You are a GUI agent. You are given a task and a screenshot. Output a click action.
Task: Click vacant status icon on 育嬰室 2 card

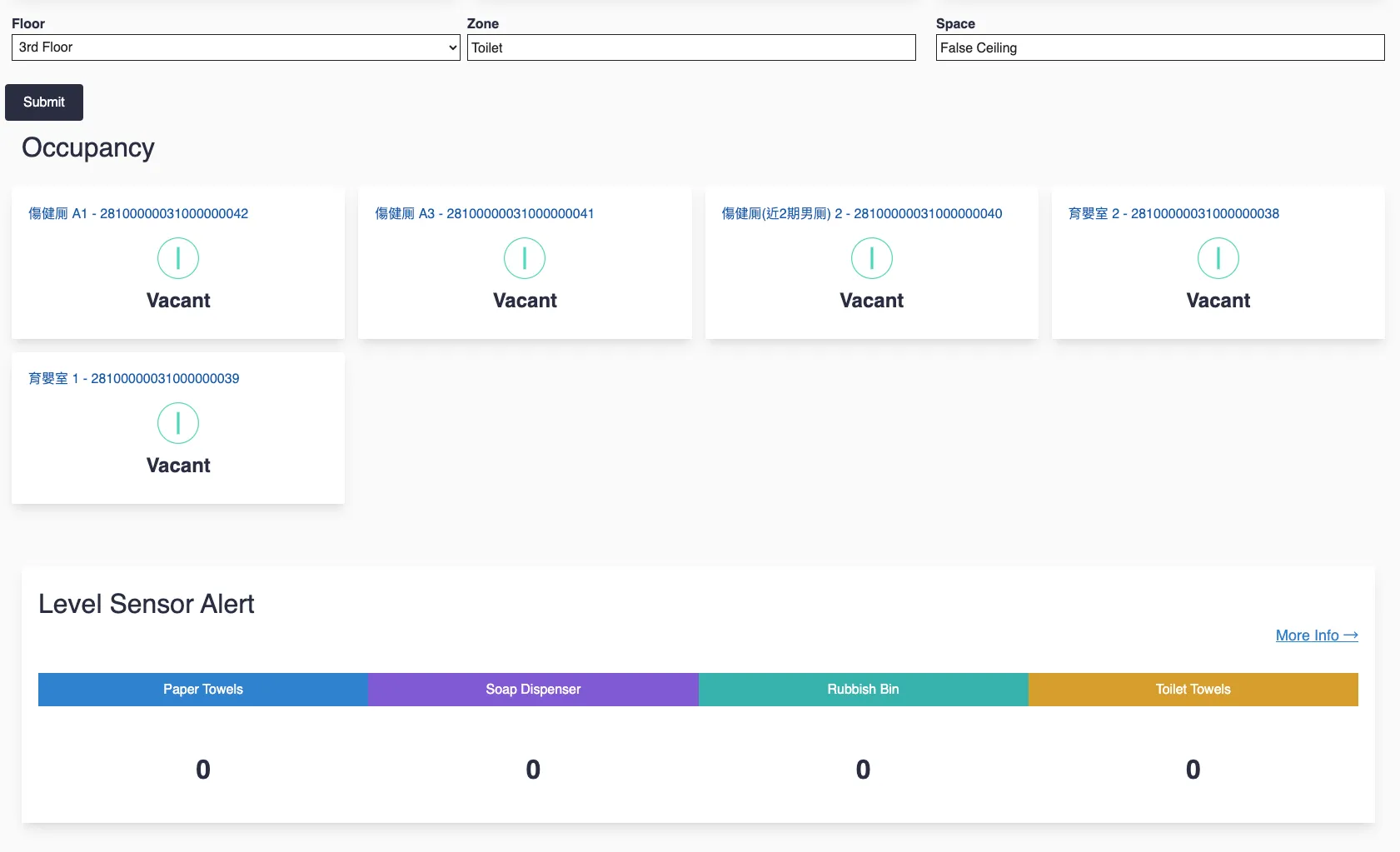[1218, 258]
